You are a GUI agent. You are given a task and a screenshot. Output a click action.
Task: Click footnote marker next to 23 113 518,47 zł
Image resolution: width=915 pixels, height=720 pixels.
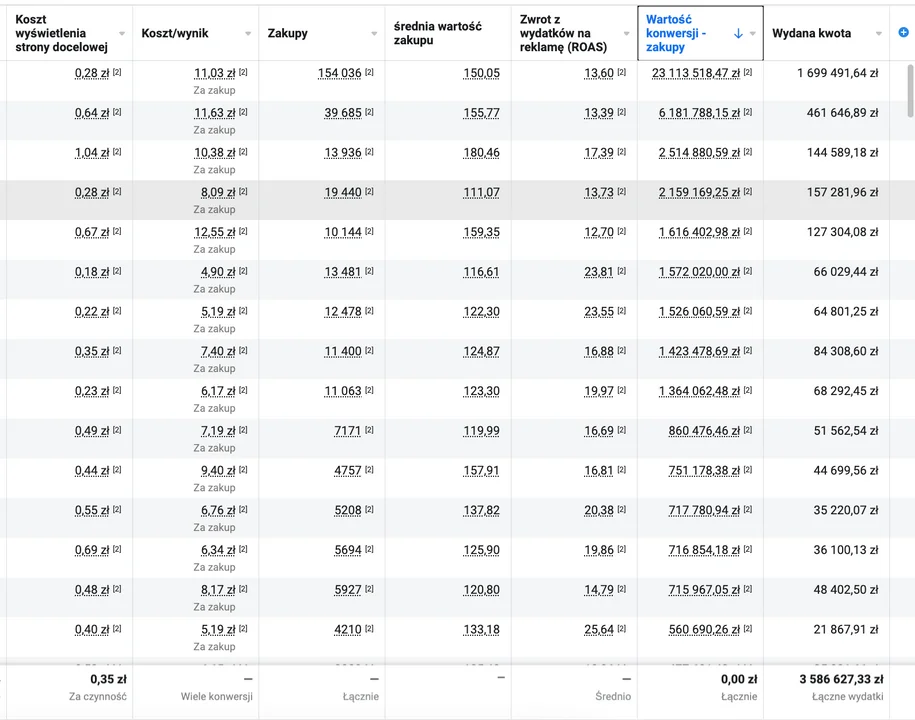748,73
